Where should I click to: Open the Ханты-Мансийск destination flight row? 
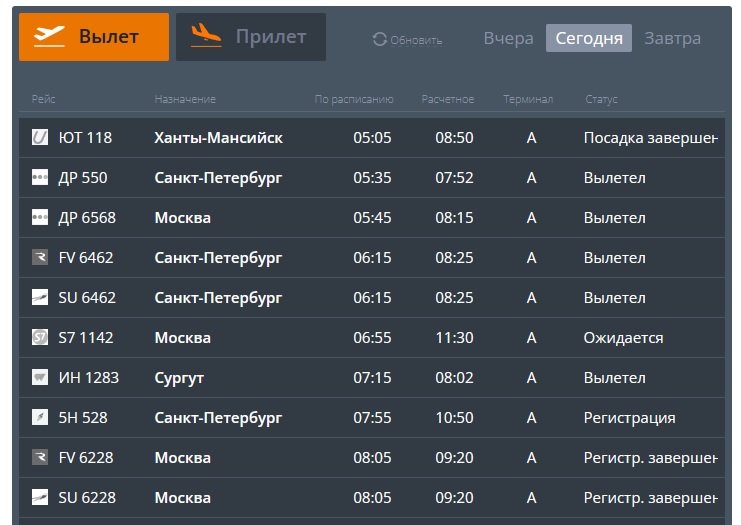point(218,138)
